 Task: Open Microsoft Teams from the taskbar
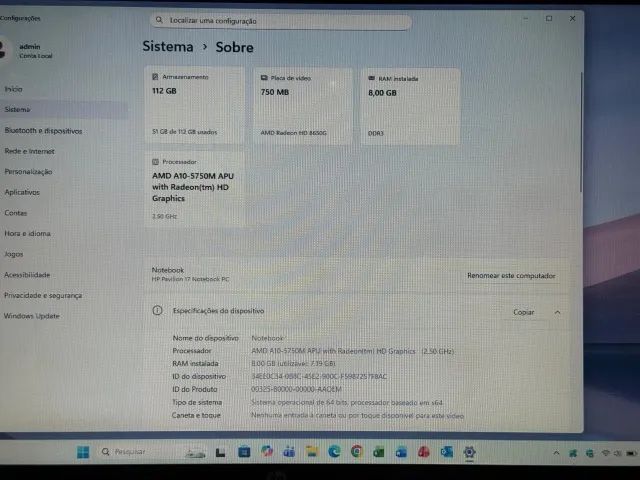tap(289, 452)
